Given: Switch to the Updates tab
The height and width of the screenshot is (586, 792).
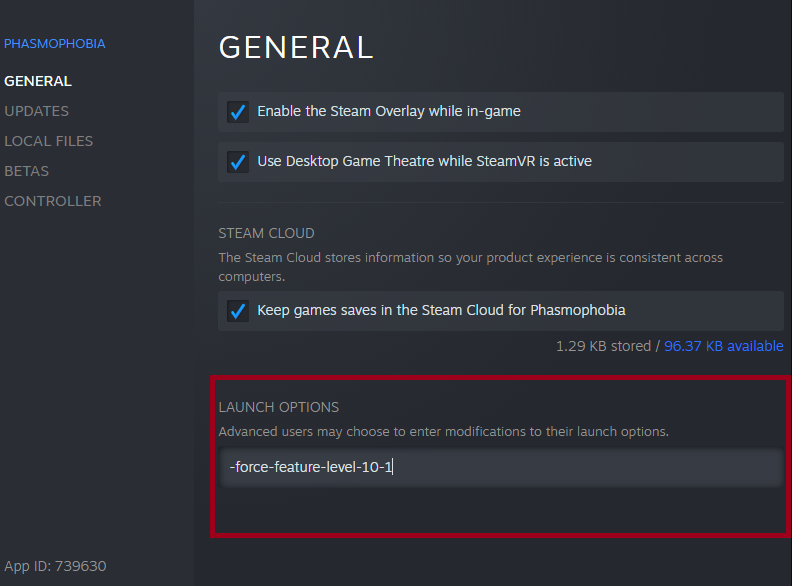Looking at the screenshot, I should coord(36,111).
